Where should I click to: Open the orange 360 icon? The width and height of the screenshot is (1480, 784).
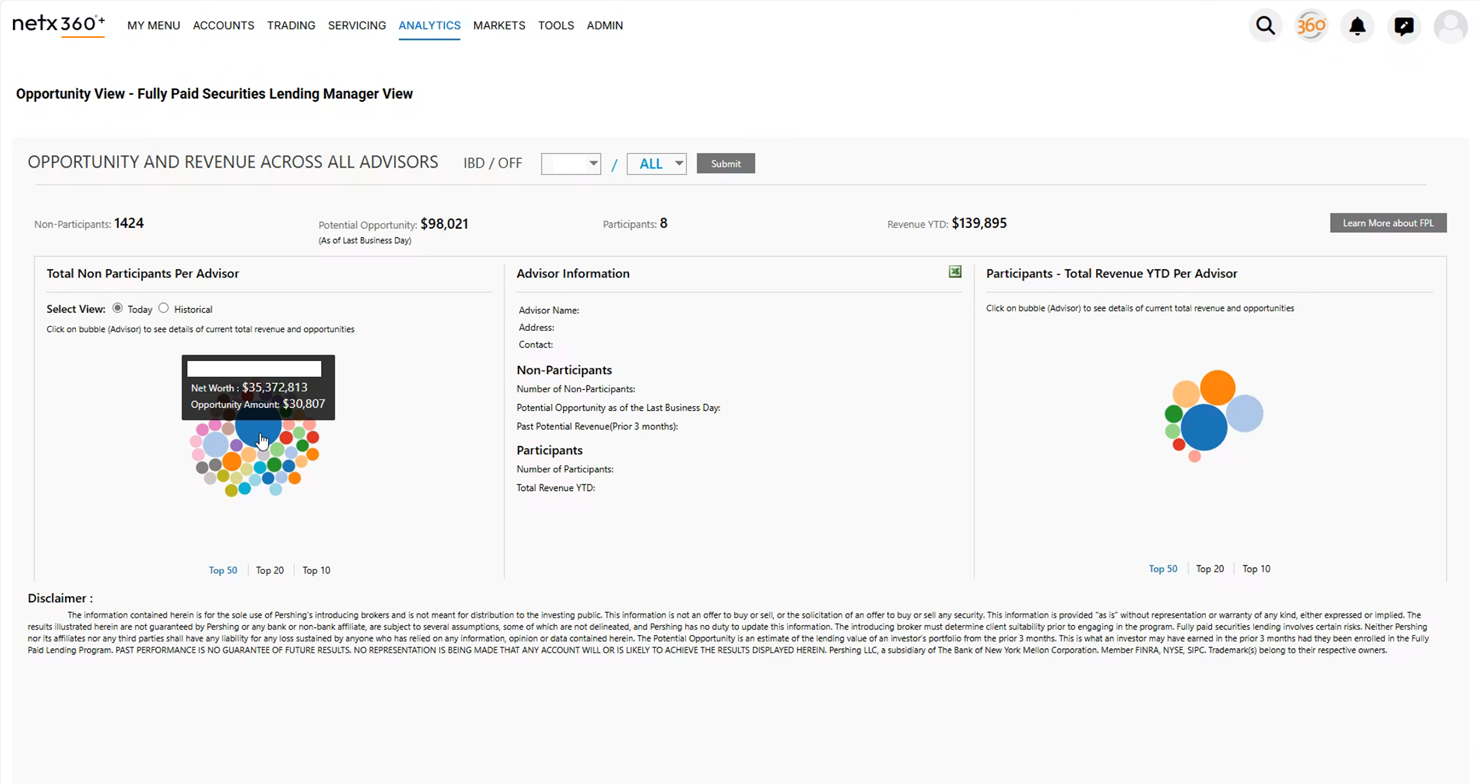pyautogui.click(x=1311, y=26)
